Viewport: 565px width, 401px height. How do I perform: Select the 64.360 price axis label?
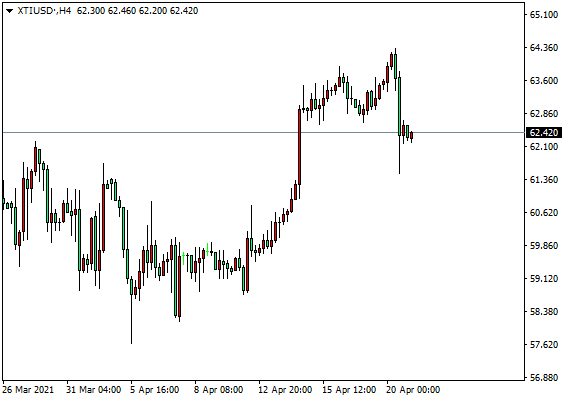pyautogui.click(x=544, y=48)
